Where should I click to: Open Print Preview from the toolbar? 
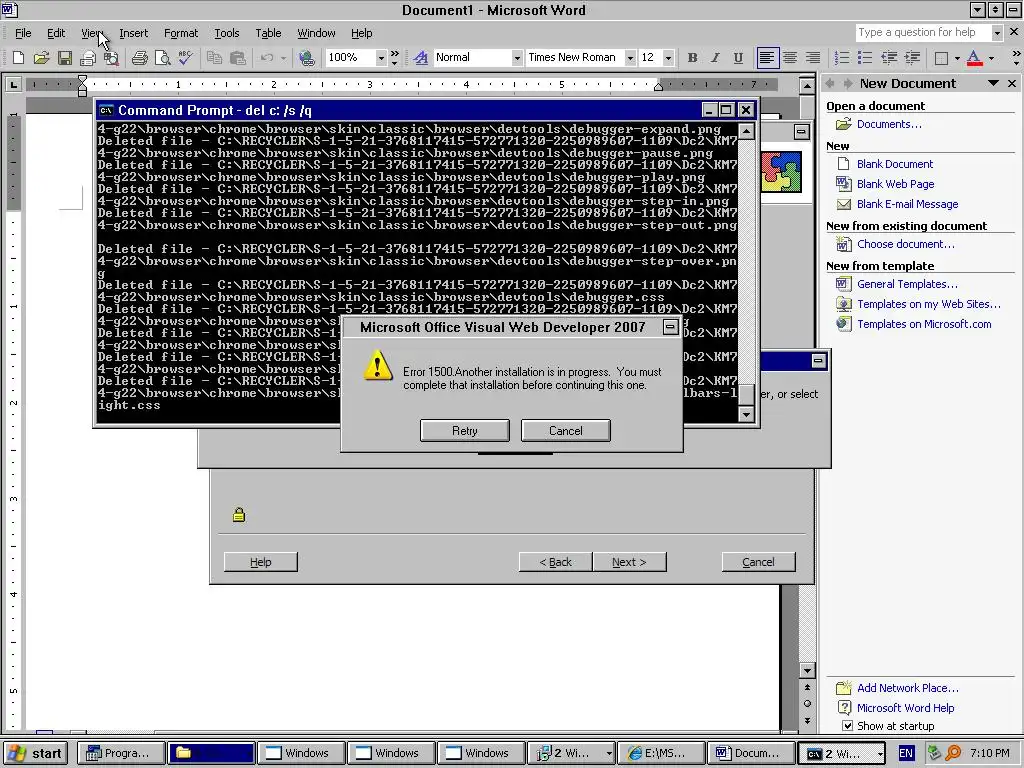click(163, 57)
